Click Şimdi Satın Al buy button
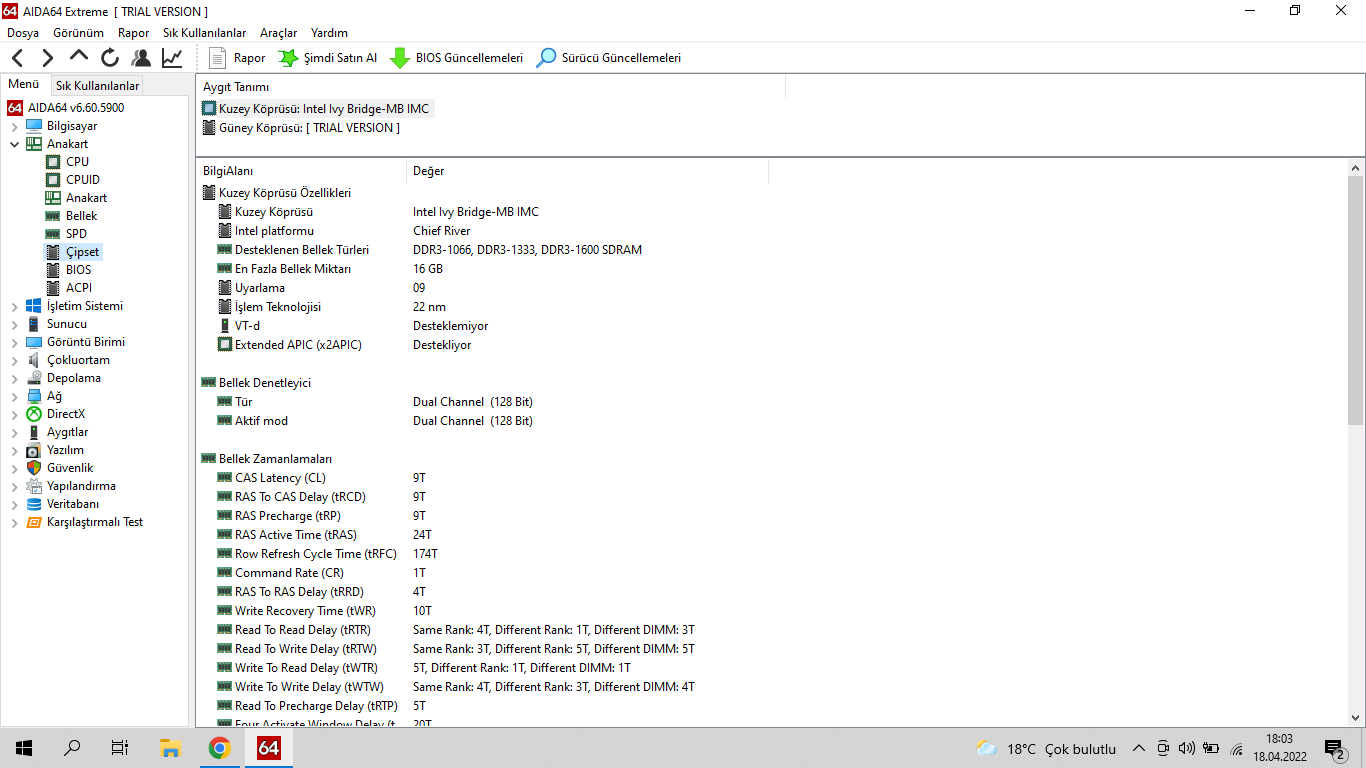 [x=327, y=58]
